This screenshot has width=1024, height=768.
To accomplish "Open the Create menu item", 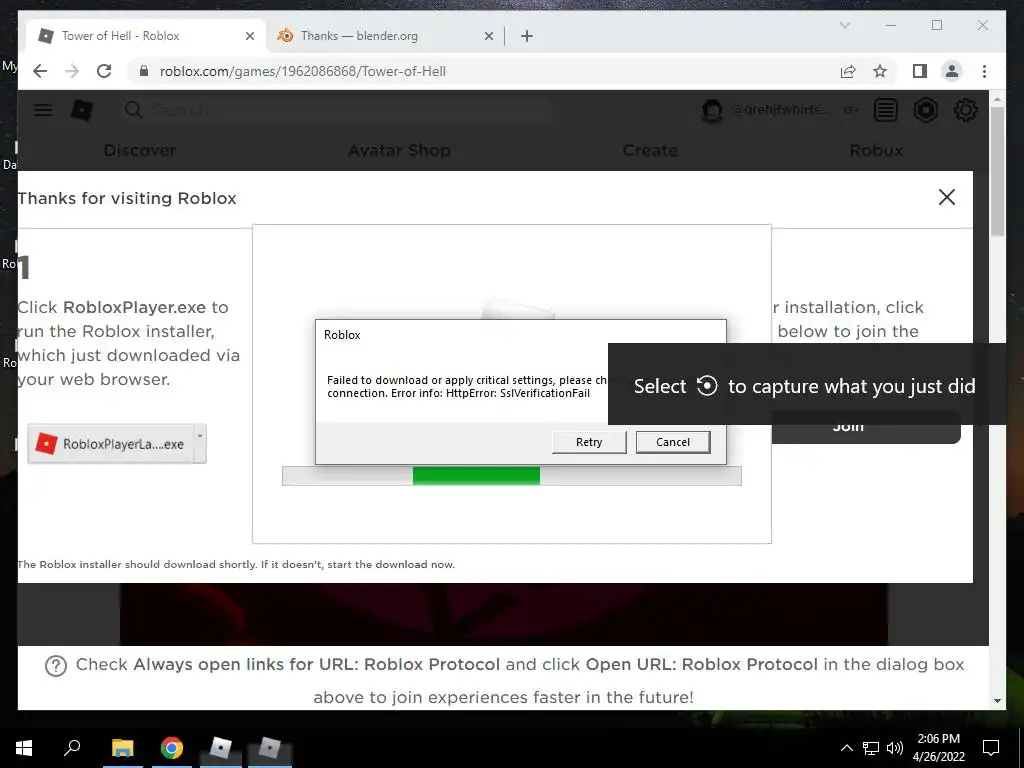I will 650,150.
